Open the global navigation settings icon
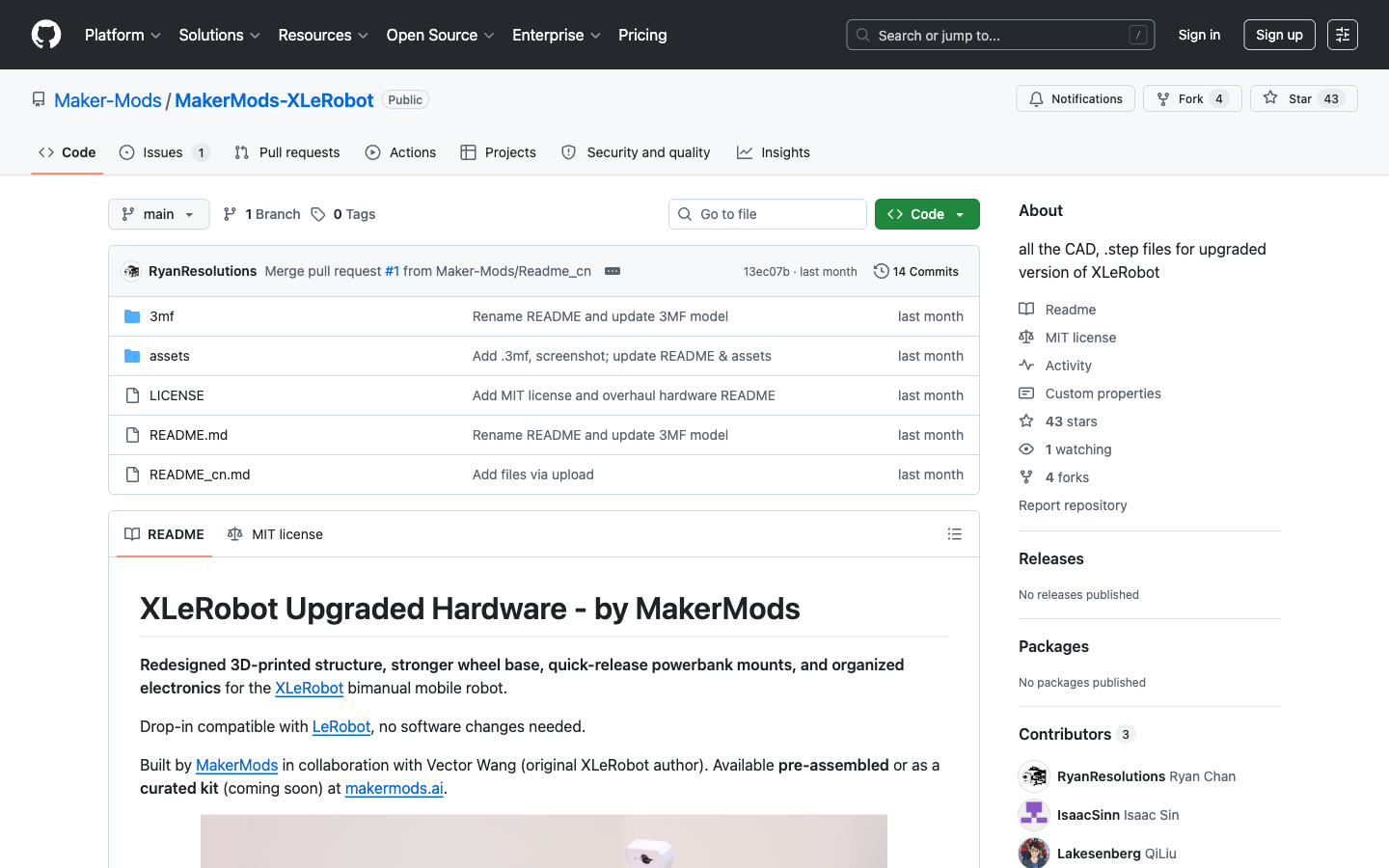This screenshot has width=1389, height=868. coord(1343,35)
